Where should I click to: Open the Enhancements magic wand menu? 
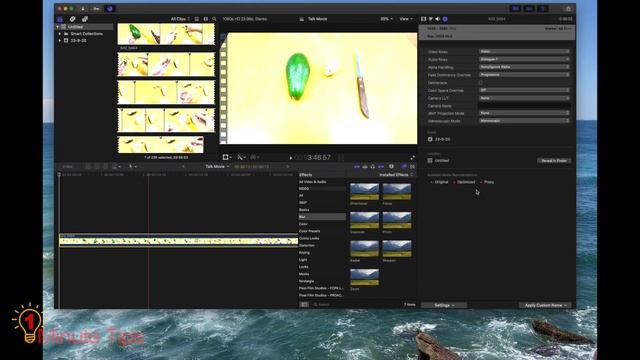(x=241, y=157)
